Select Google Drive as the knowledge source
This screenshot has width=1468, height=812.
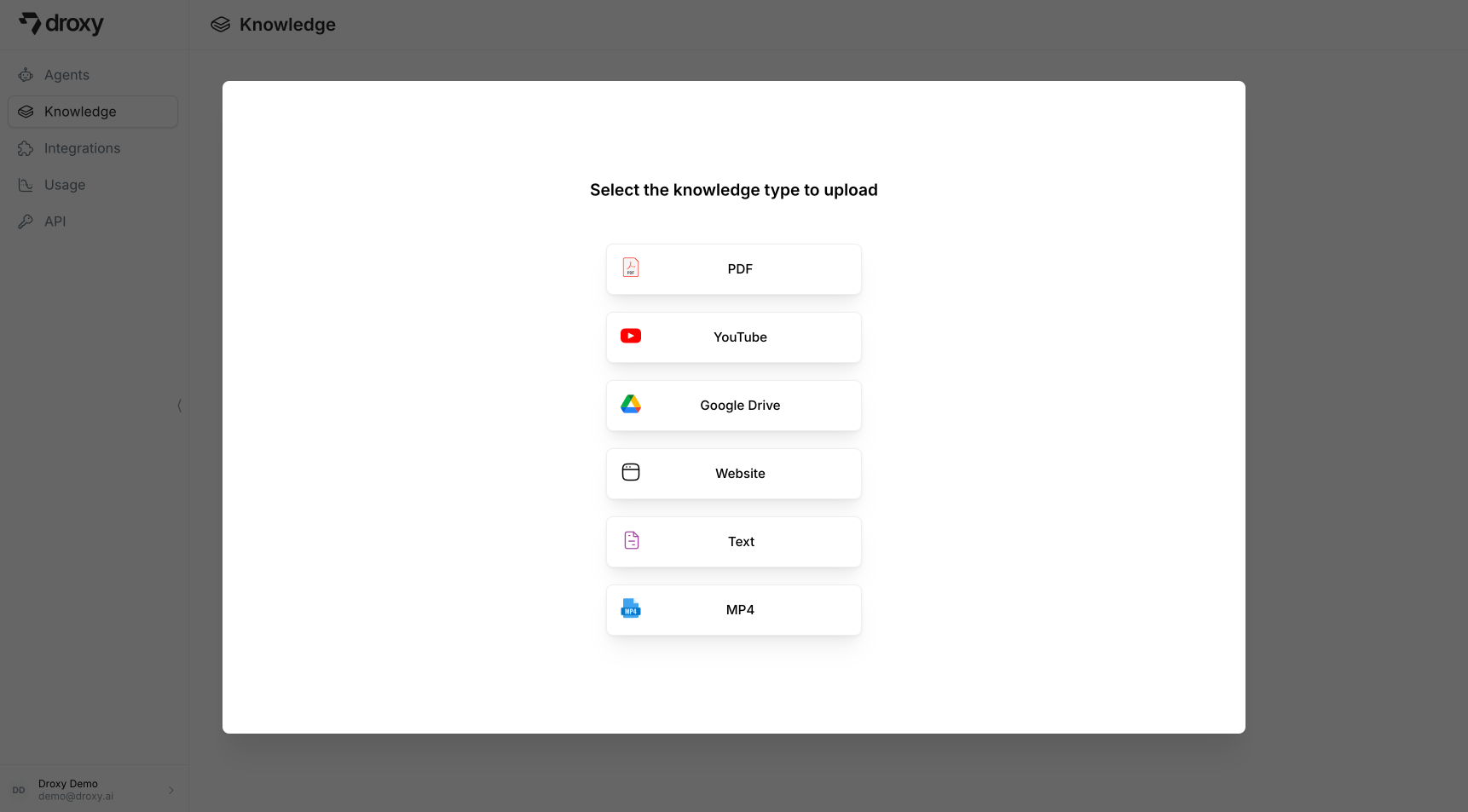733,405
